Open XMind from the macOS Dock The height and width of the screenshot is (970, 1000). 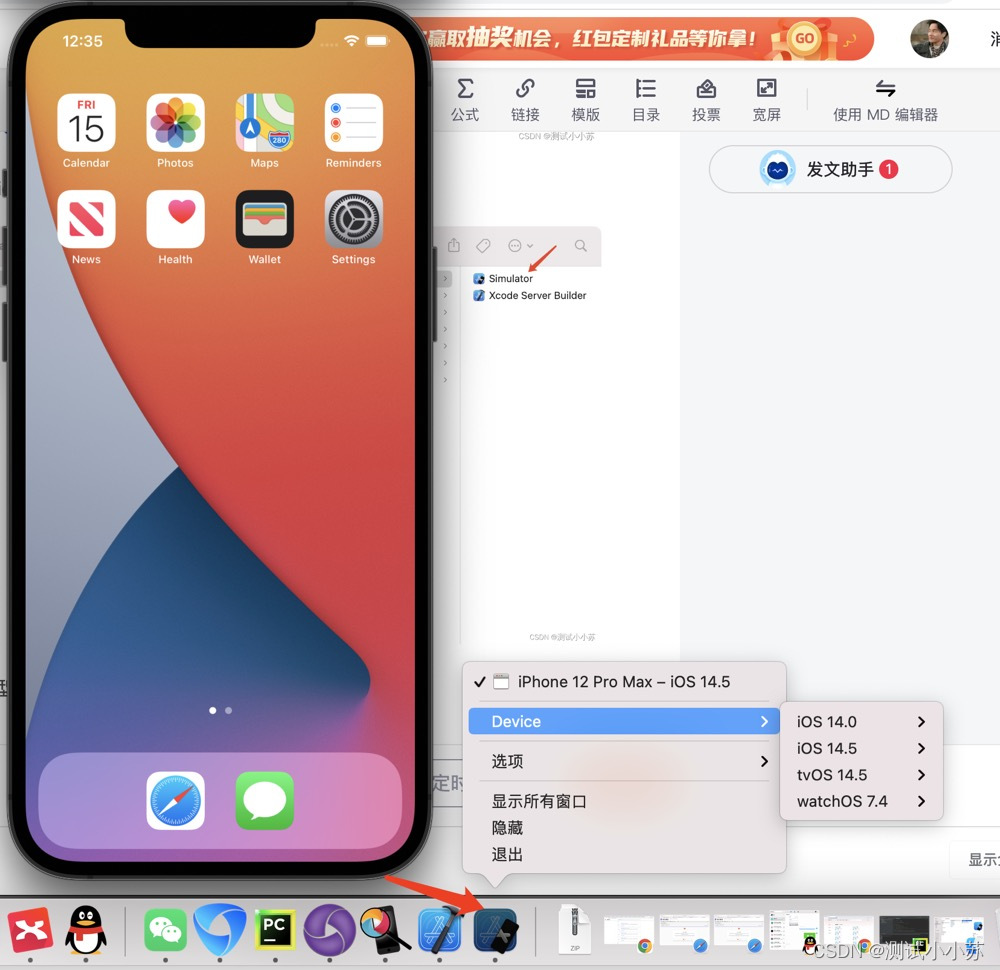(x=30, y=930)
